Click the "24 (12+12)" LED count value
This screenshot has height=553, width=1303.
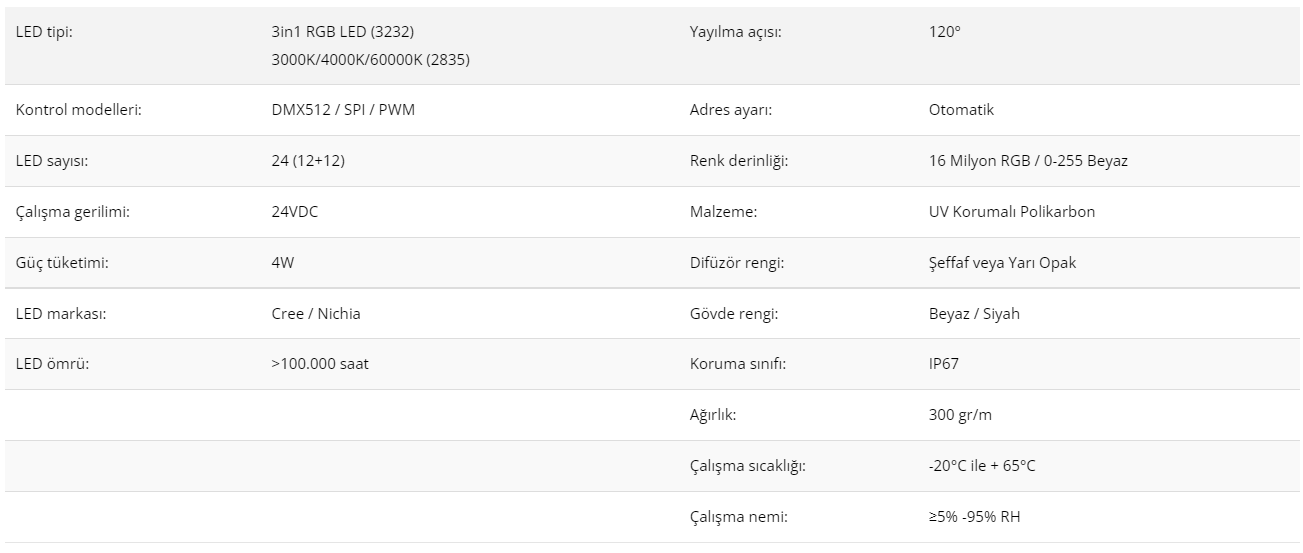pyautogui.click(x=308, y=161)
